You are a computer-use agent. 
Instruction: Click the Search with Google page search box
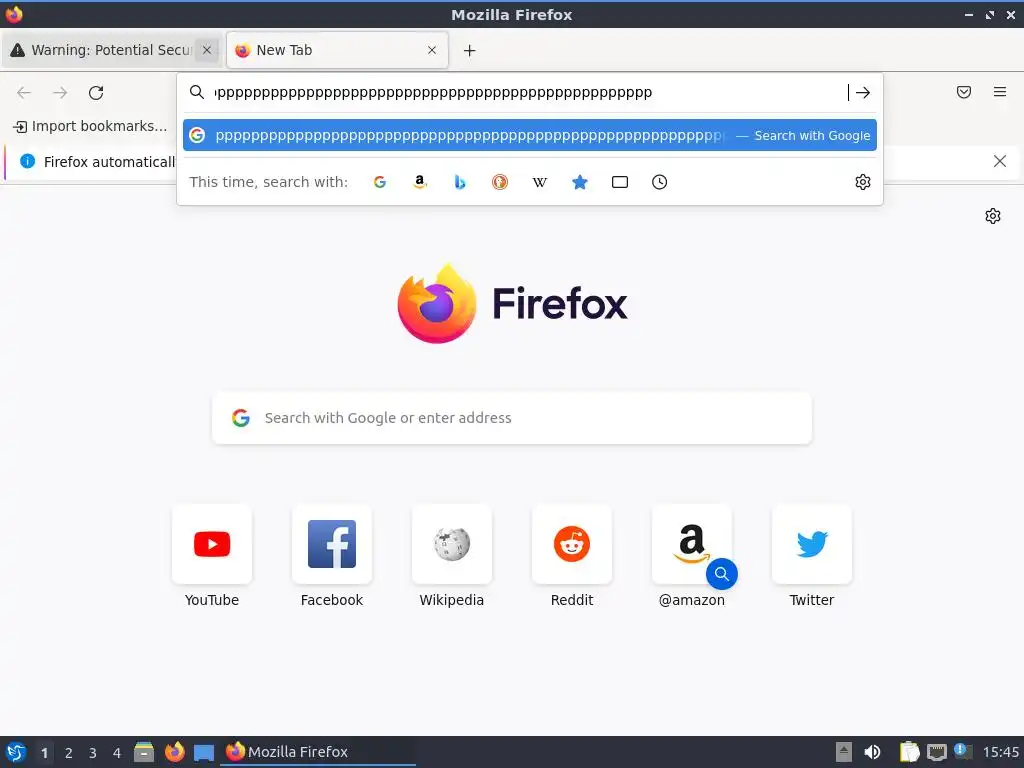pyautogui.click(x=512, y=418)
